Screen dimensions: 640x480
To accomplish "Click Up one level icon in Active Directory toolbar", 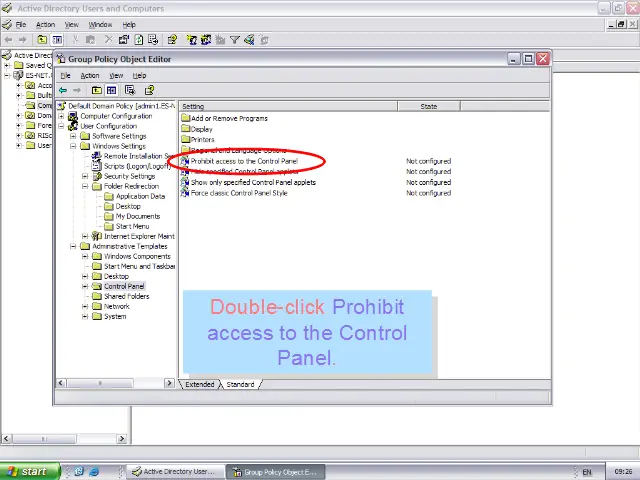I will point(42,40).
